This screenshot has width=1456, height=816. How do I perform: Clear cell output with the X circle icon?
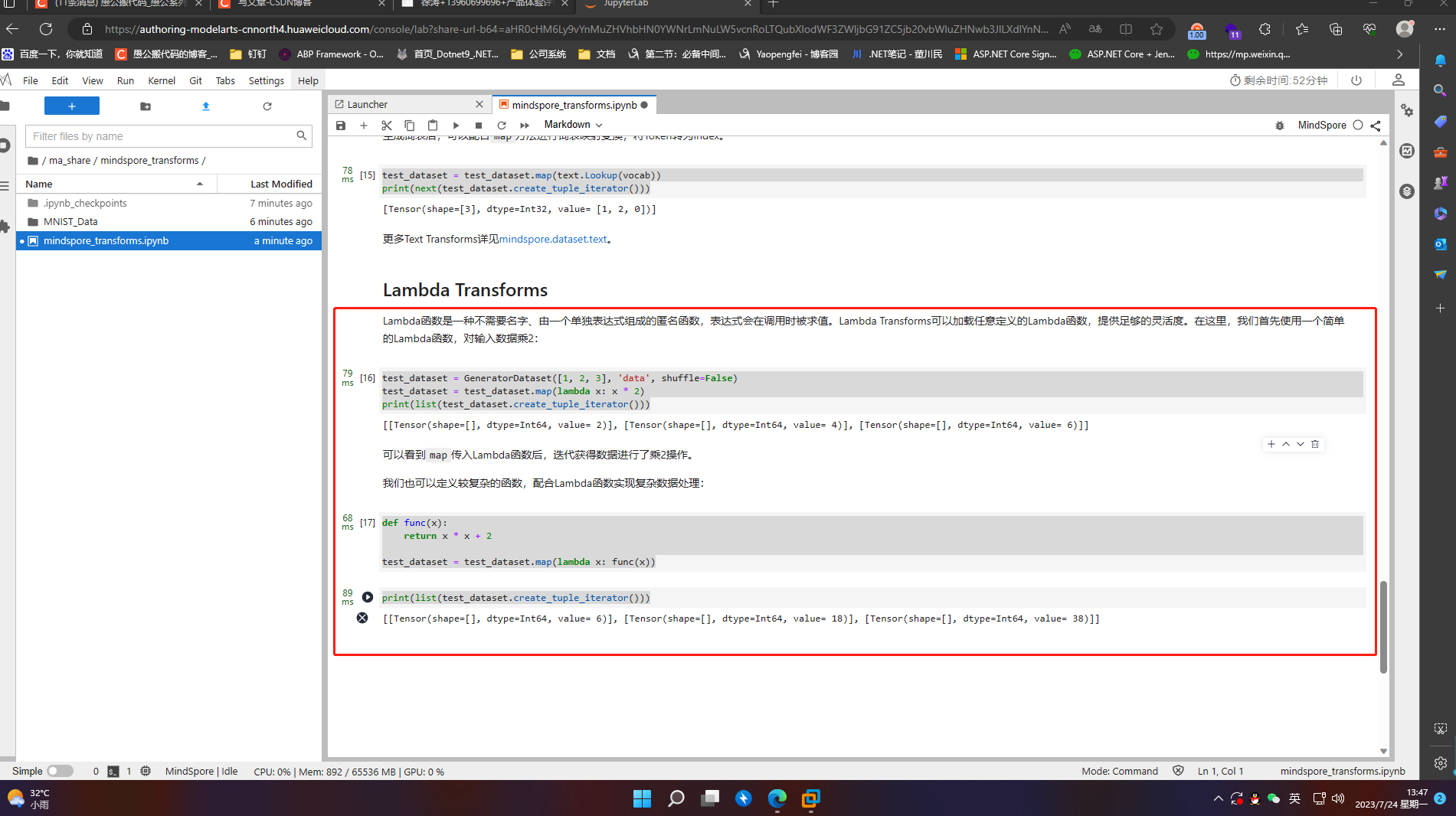(362, 618)
